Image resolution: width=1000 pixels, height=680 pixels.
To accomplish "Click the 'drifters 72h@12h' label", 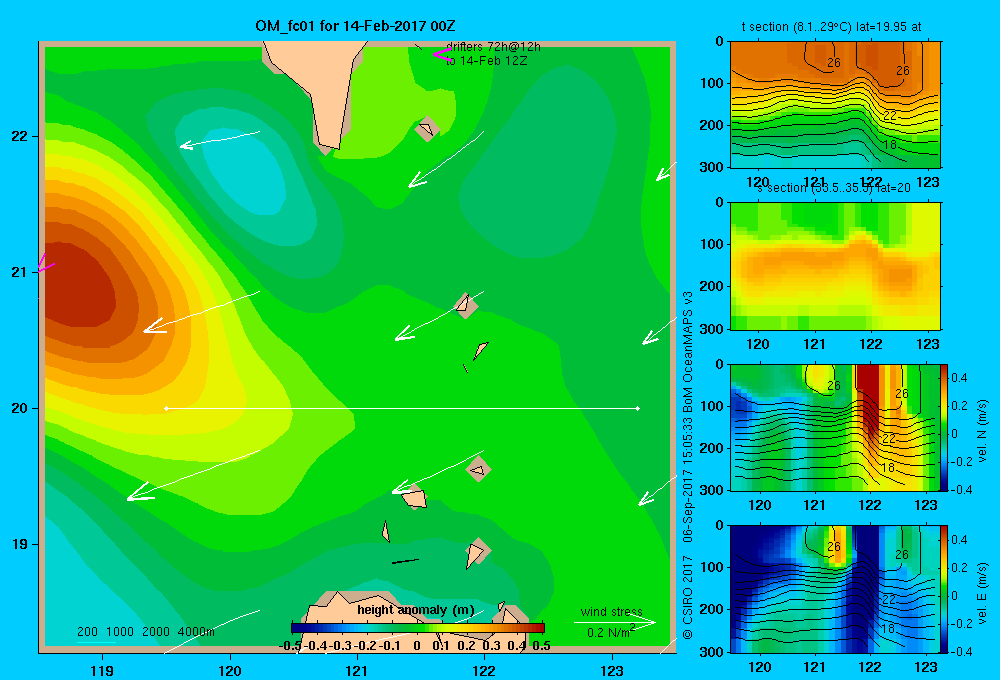I will tap(494, 47).
